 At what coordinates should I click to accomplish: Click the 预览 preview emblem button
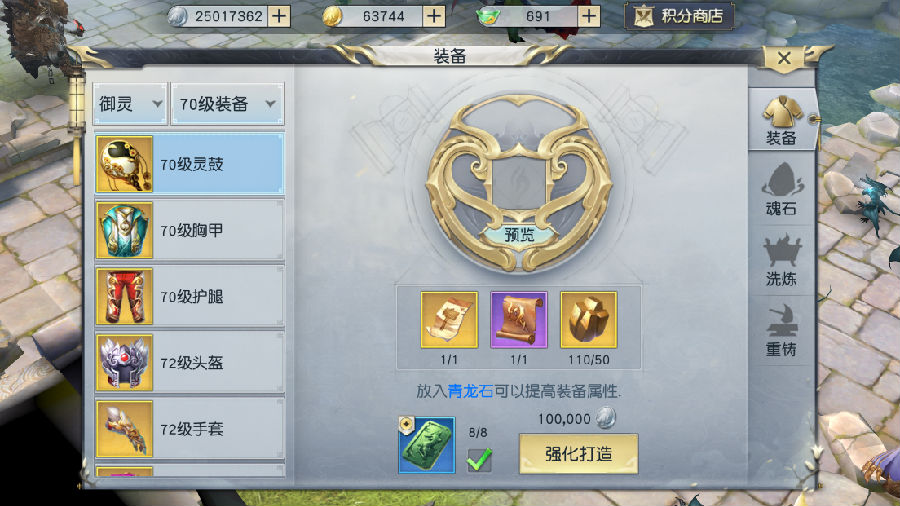click(519, 234)
